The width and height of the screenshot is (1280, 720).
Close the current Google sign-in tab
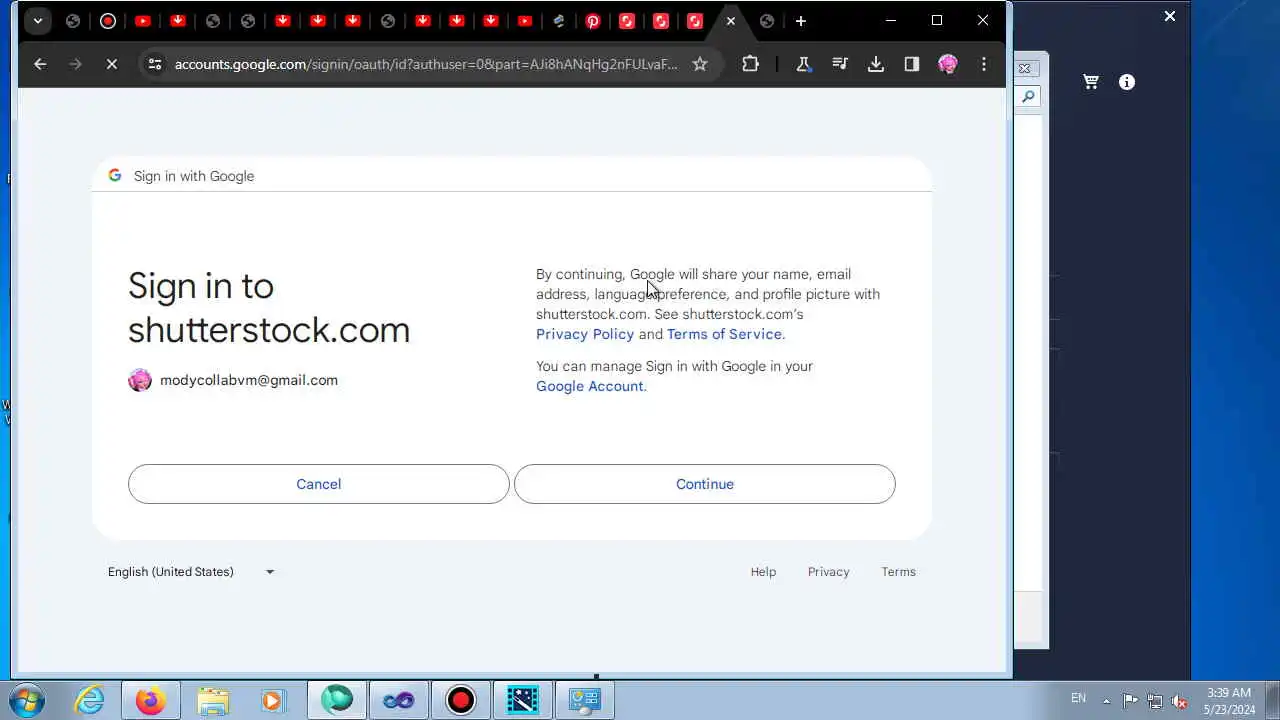(x=731, y=20)
